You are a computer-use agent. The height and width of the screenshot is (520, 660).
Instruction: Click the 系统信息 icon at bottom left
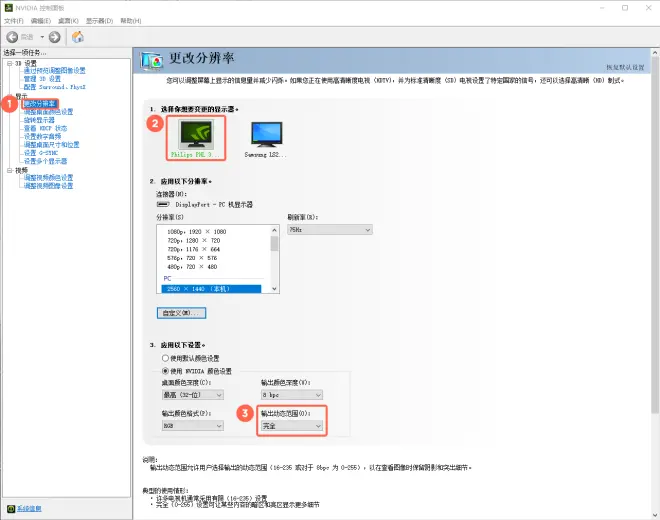click(x=11, y=509)
